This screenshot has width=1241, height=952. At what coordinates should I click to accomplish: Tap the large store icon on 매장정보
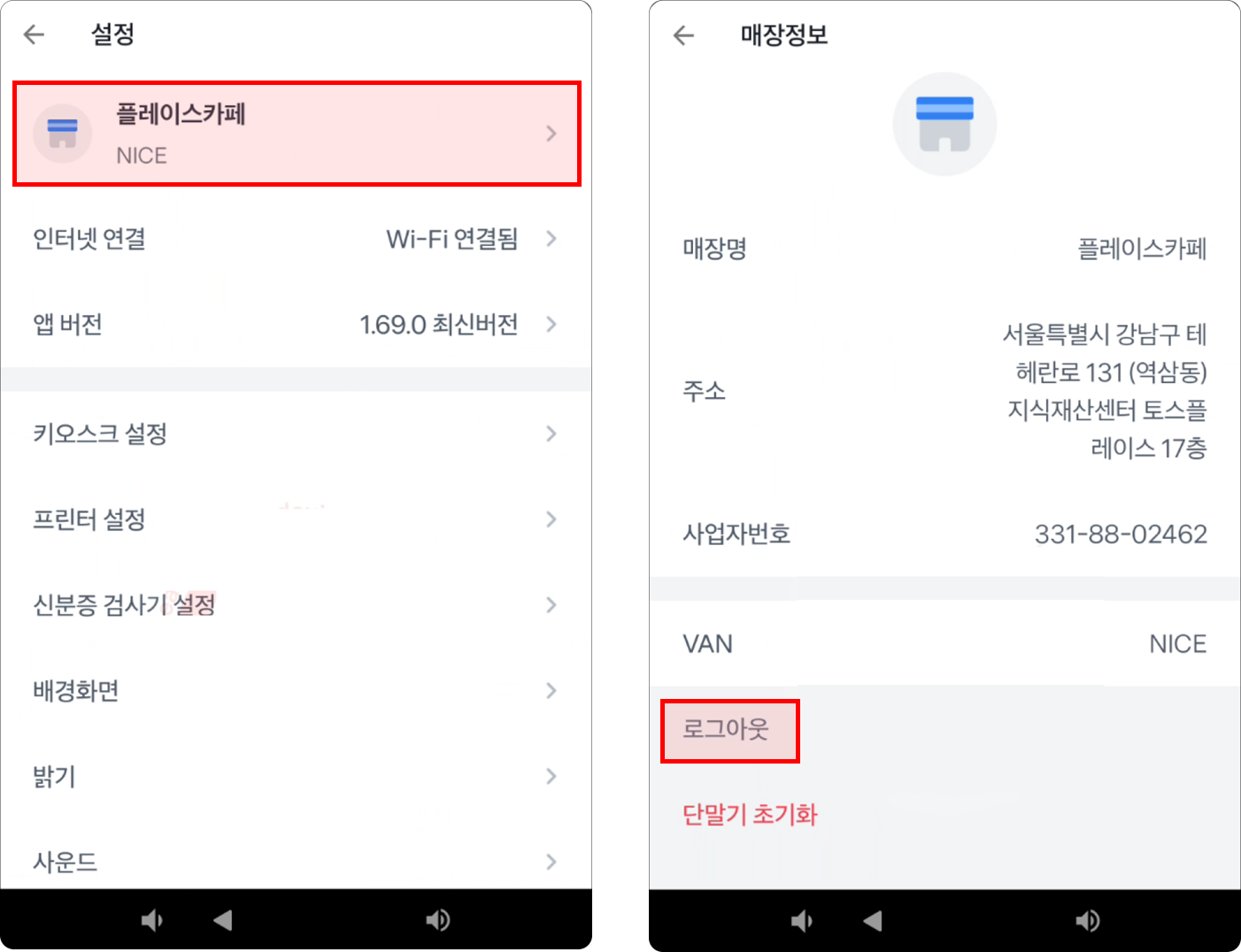tap(944, 124)
